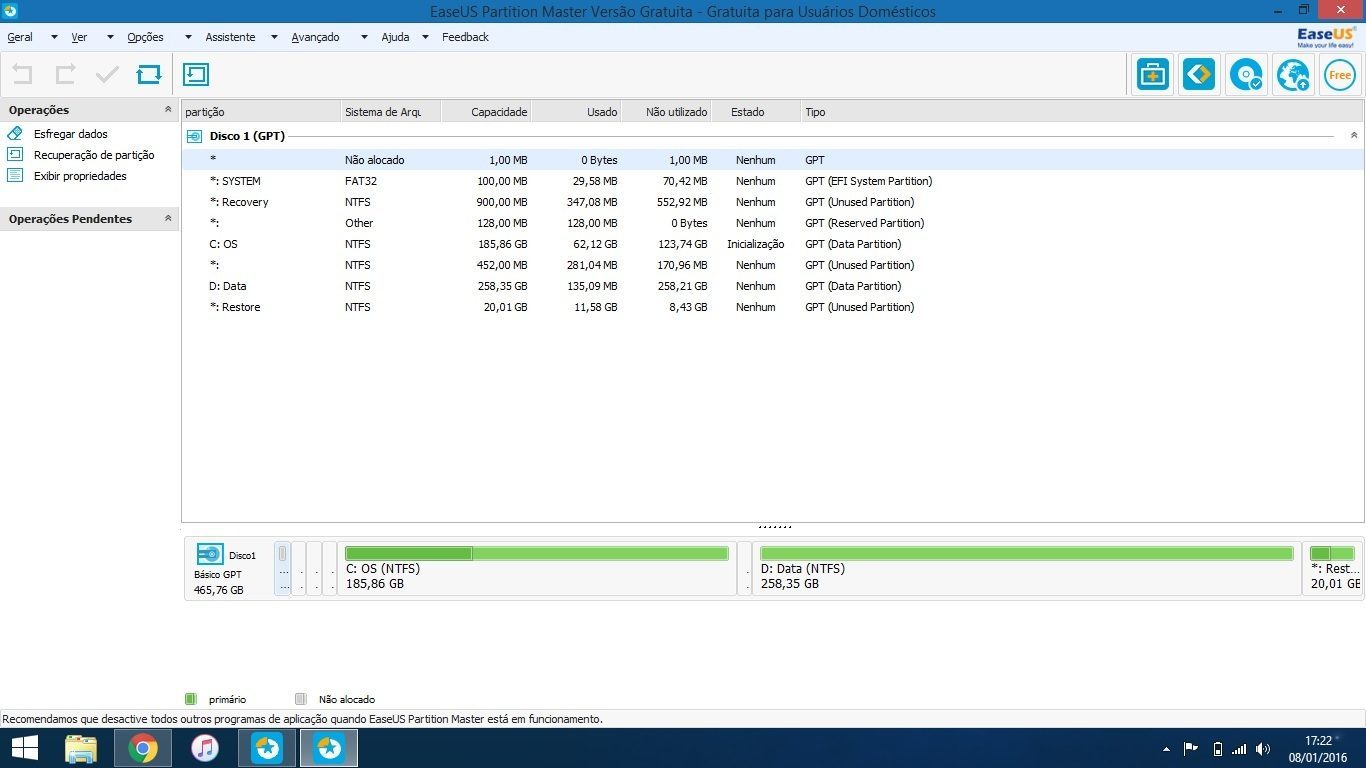Select the D: Data partition row
Viewport: 1366px width, 768px height.
(772, 286)
